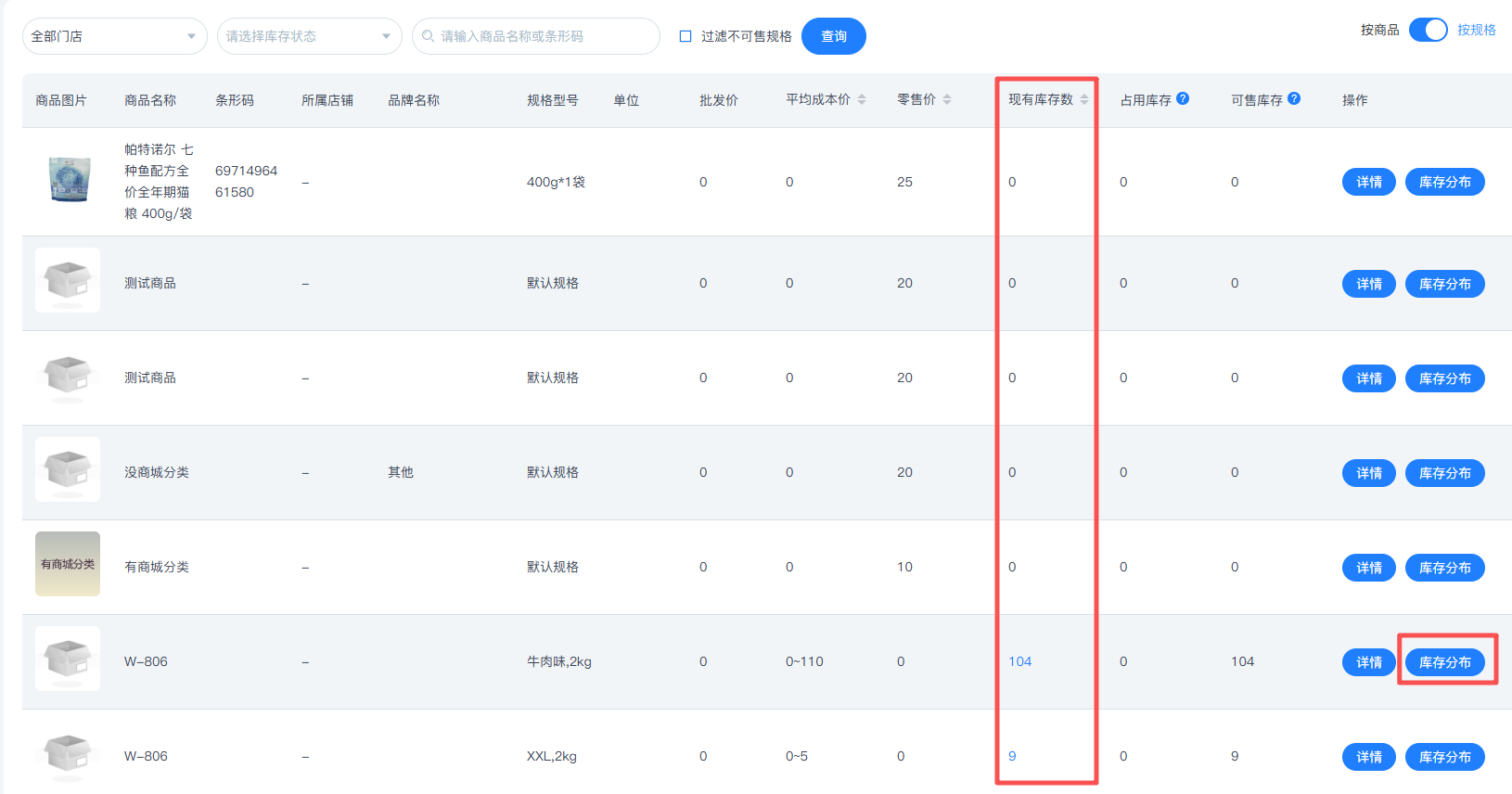Click help icon next to 可售库存
1512x794 pixels.
[1294, 98]
